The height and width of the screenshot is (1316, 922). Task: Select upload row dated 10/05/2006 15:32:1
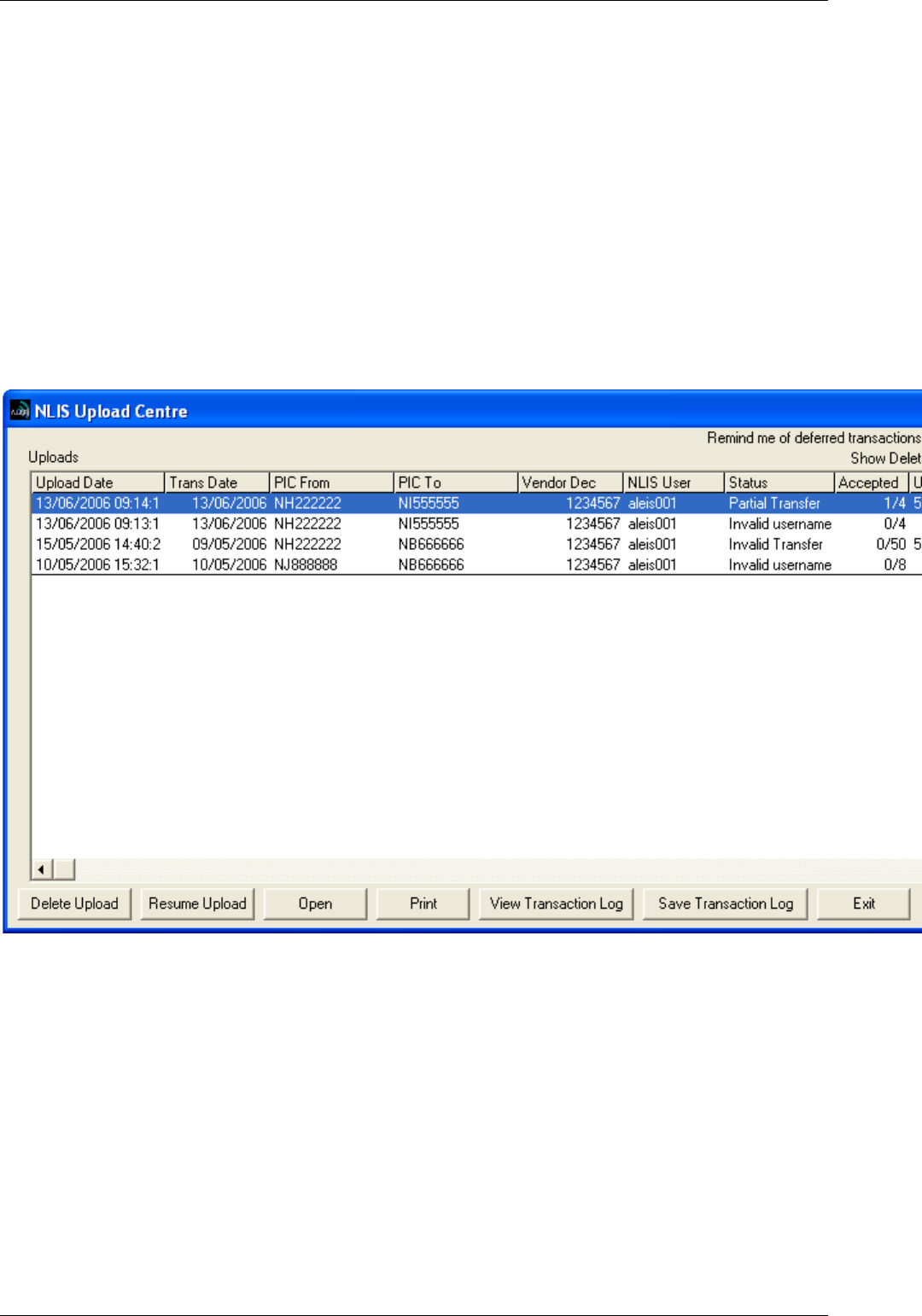tap(476, 564)
